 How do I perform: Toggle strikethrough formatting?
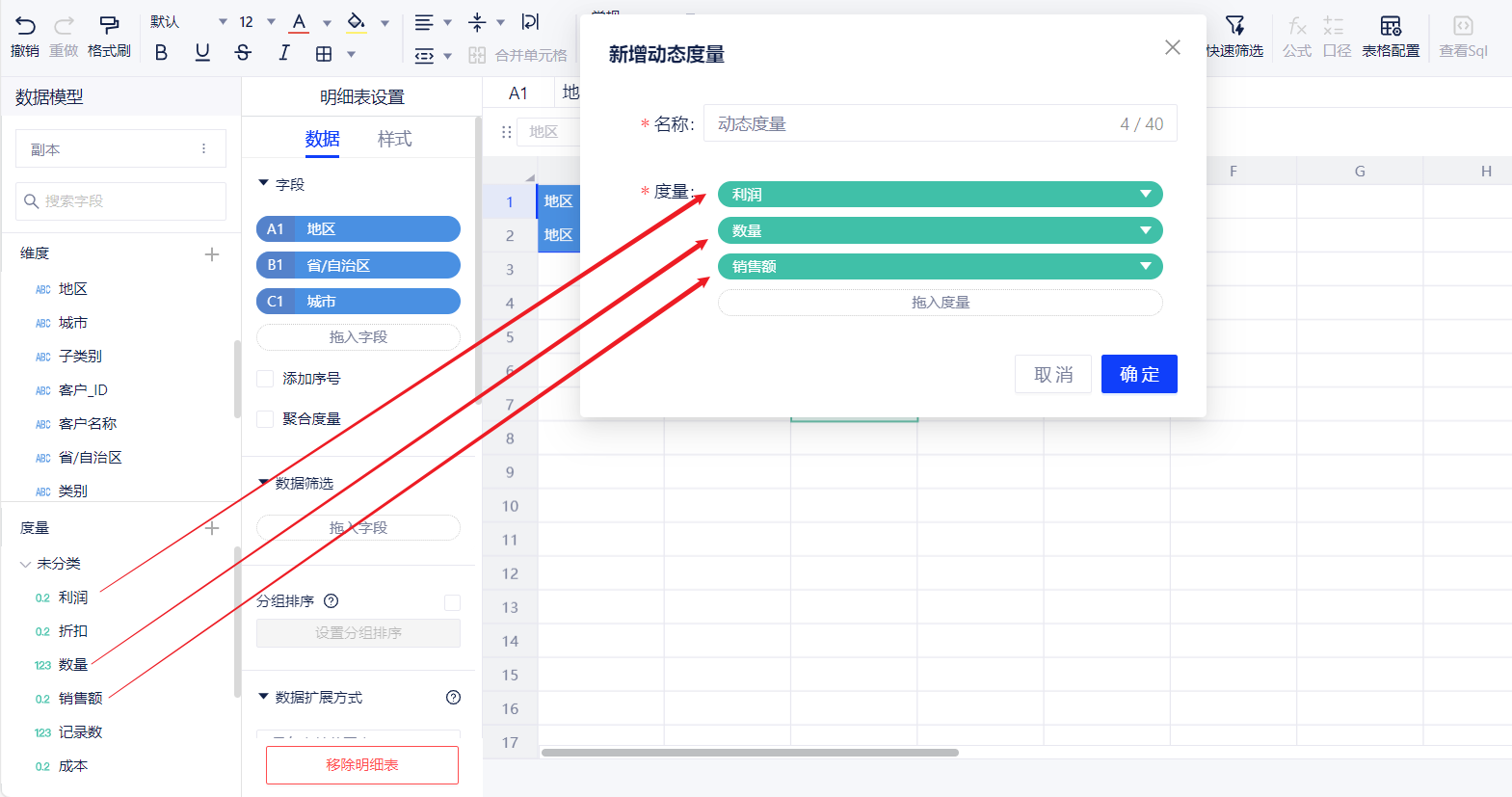243,53
